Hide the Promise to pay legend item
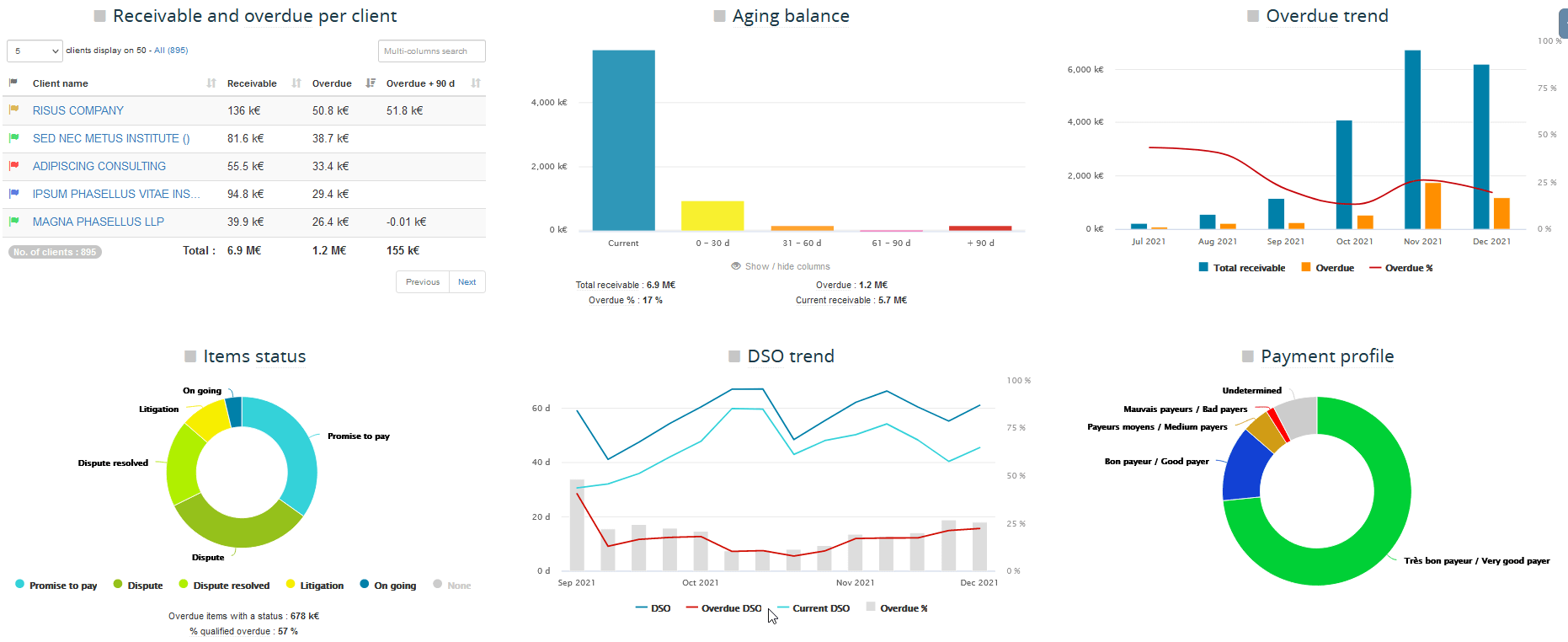Viewport: 1568px width, 642px height. pos(56,586)
